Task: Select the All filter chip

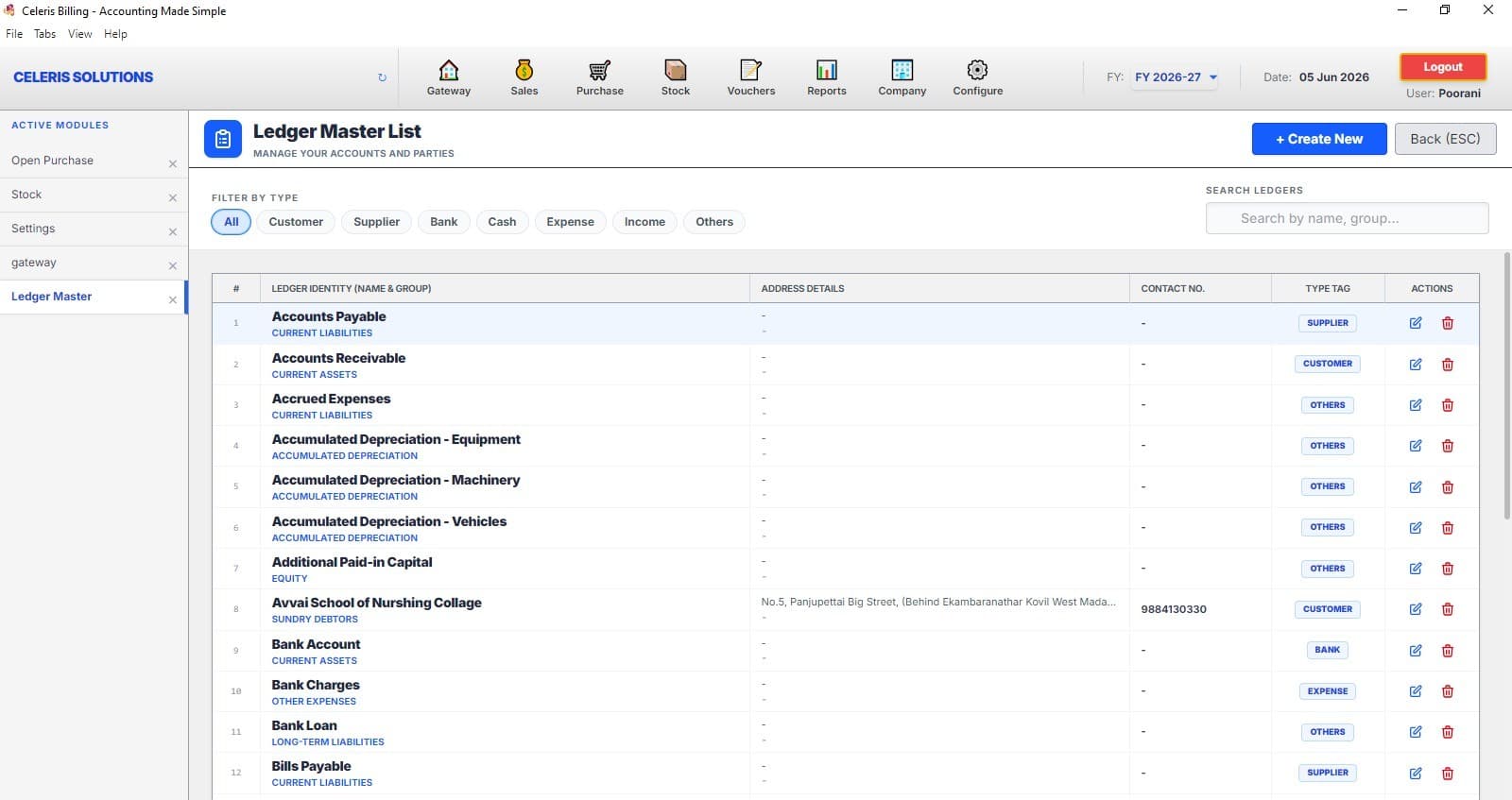Action: 232,222
